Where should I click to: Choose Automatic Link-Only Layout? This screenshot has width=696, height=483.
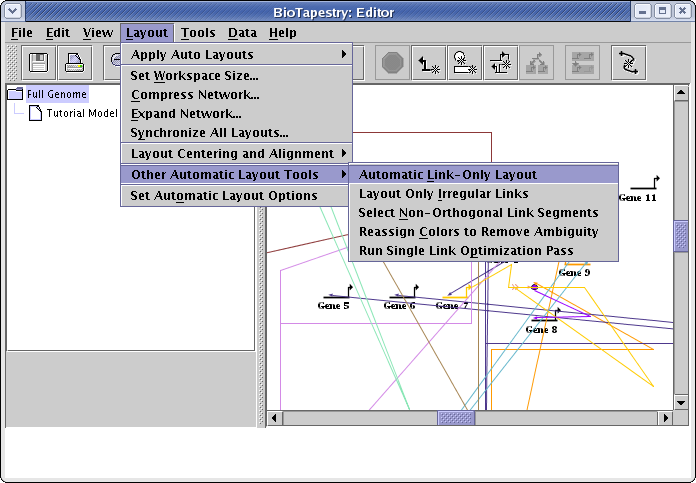tap(448, 174)
